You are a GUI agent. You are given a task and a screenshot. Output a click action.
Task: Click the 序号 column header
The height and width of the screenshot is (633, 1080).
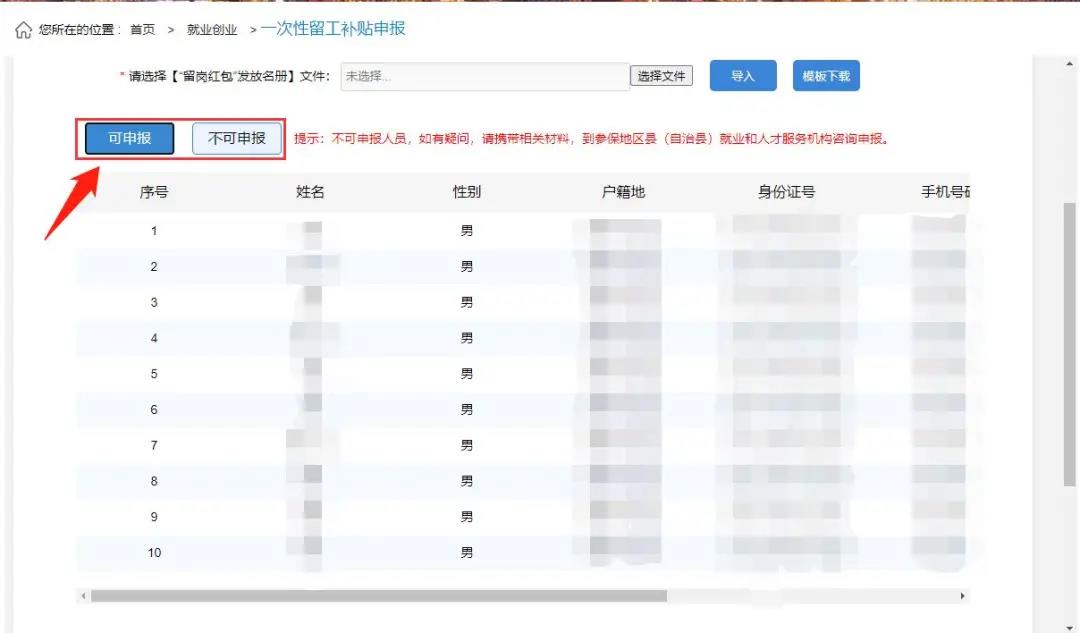(x=154, y=191)
